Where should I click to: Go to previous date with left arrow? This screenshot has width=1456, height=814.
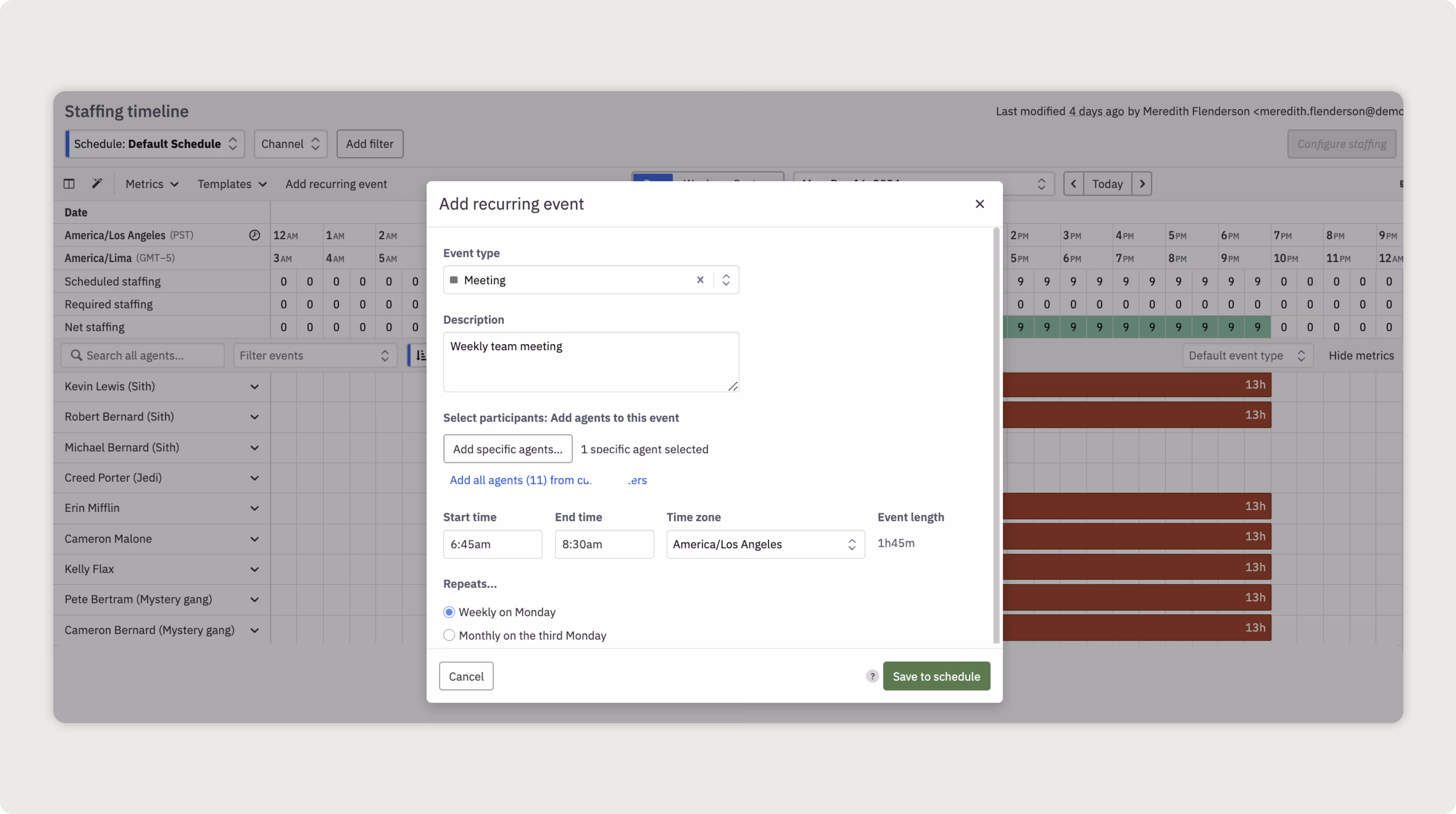click(x=1073, y=184)
